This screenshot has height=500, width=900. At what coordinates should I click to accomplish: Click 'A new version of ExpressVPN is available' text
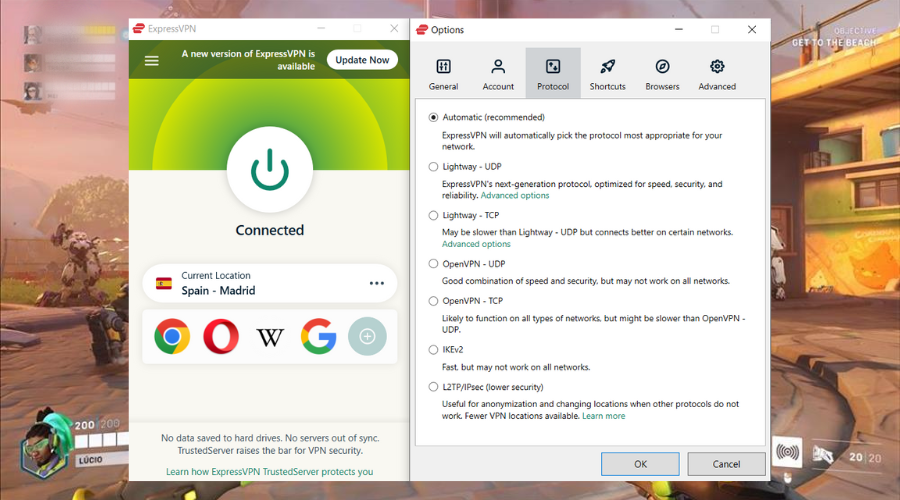pyautogui.click(x=248, y=60)
